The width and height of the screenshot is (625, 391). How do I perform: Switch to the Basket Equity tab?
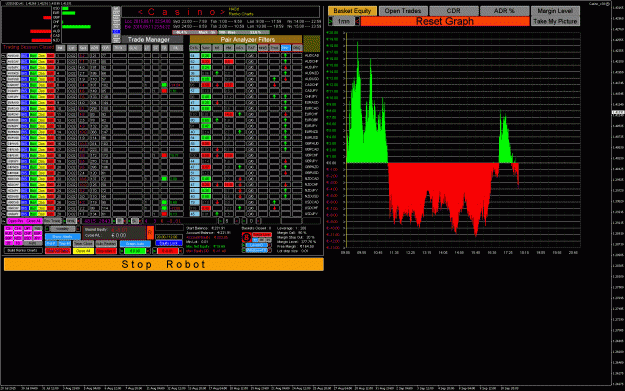[x=352, y=11]
